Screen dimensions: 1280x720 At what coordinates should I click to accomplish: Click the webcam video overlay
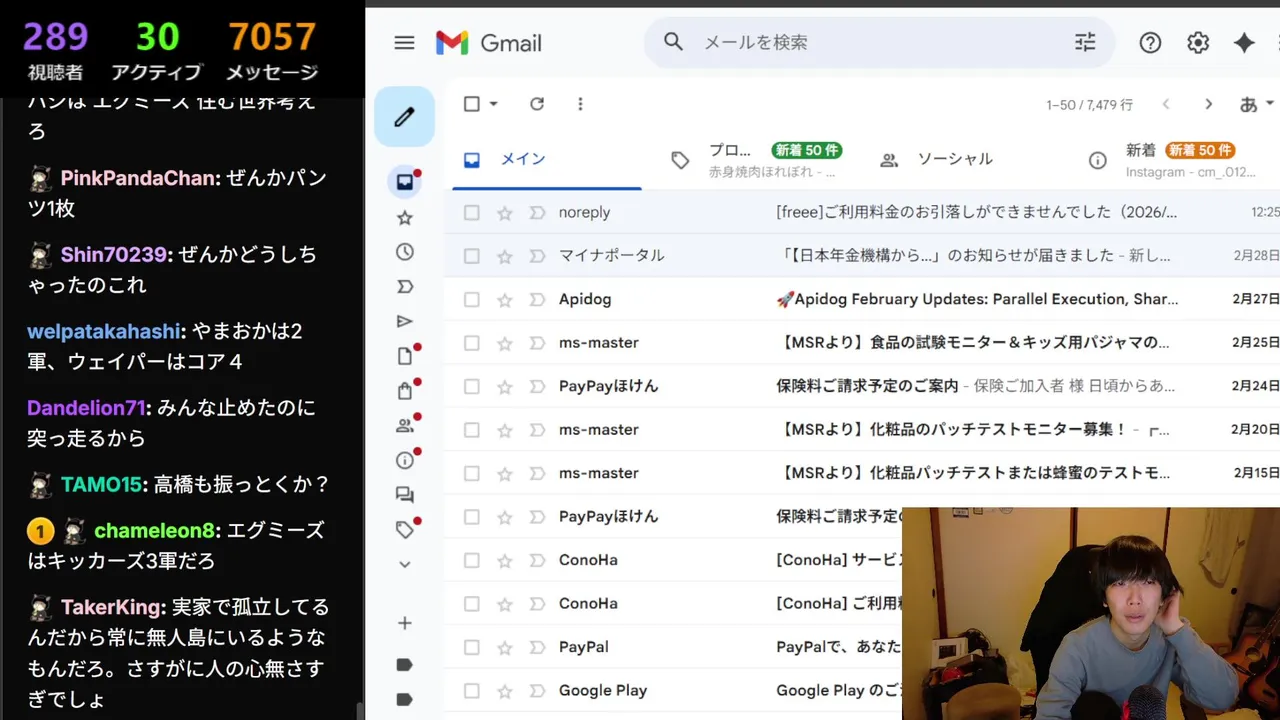1091,613
